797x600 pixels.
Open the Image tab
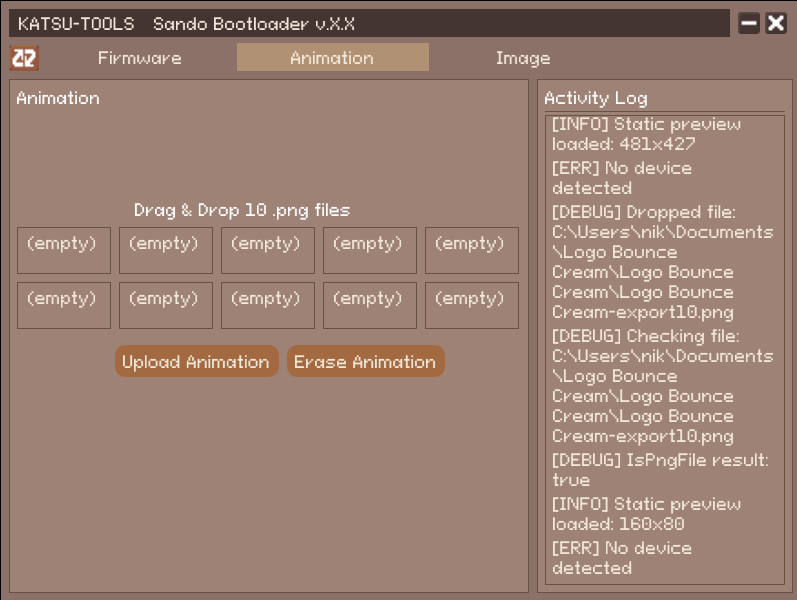pyautogui.click(x=523, y=58)
